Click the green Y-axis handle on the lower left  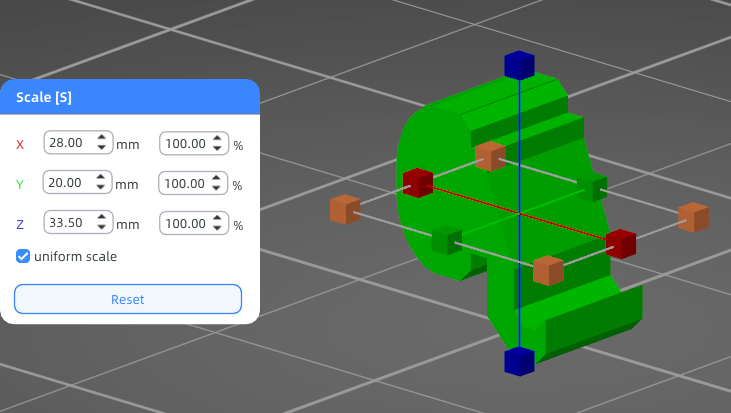click(x=447, y=240)
